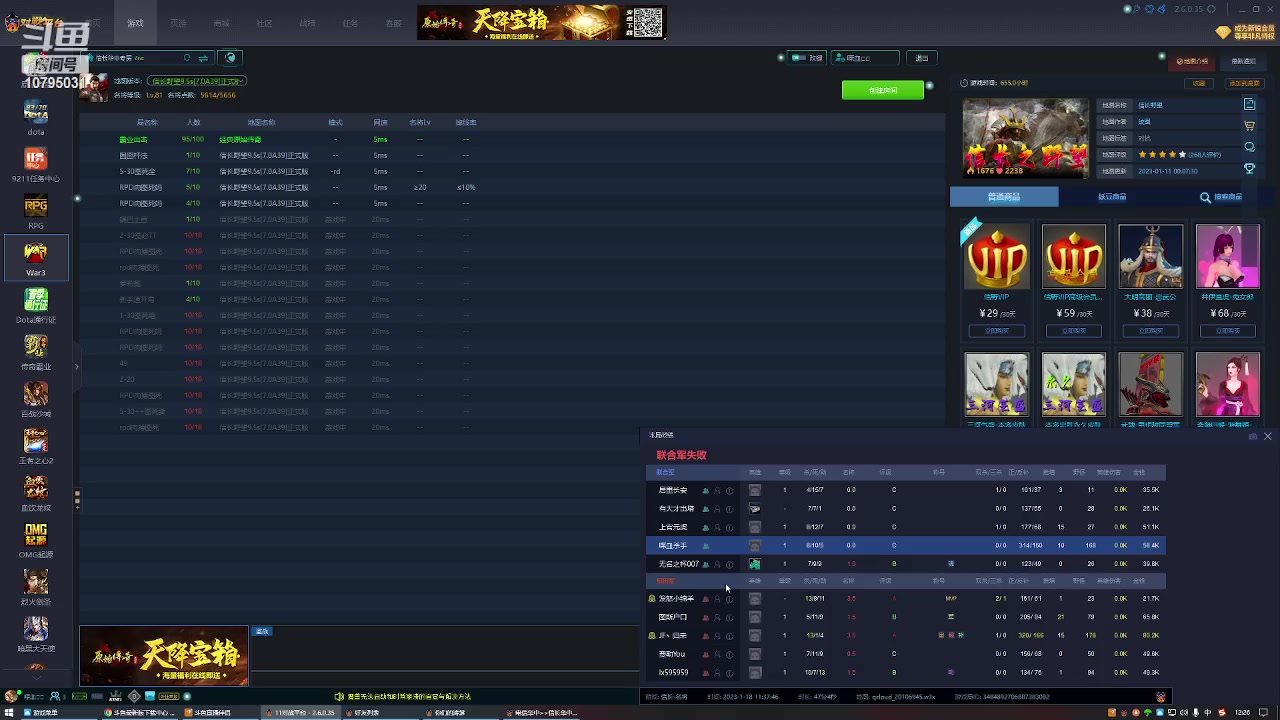Switch to the 商城 top tab
Viewport: 1280px width, 720px height.
pos(221,23)
